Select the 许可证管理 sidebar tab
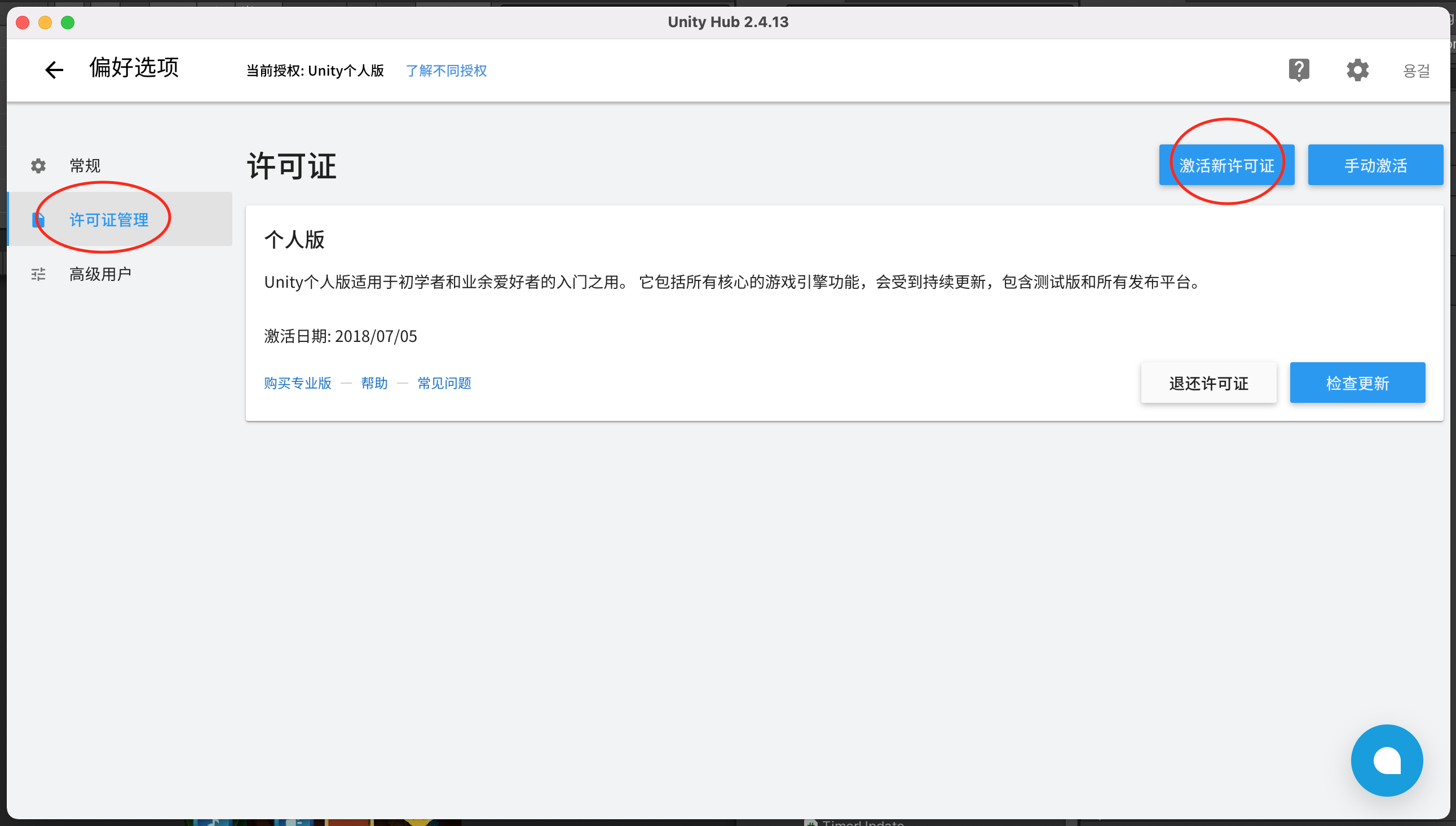 (109, 219)
